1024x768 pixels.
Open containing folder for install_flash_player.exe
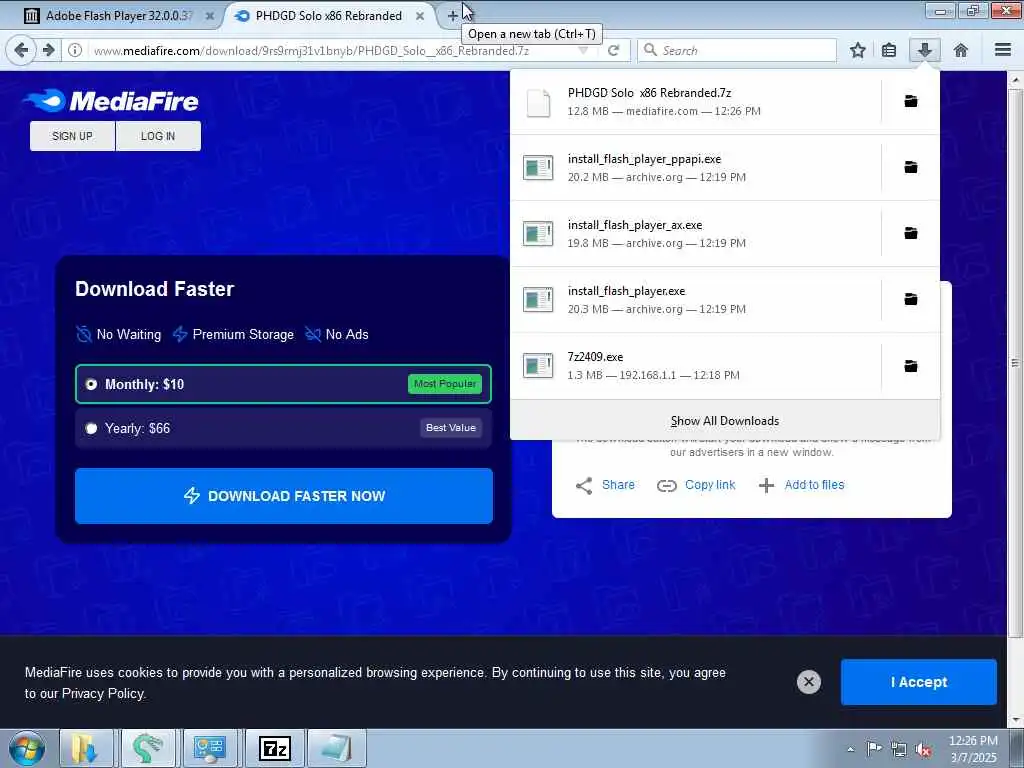pyautogui.click(x=910, y=299)
